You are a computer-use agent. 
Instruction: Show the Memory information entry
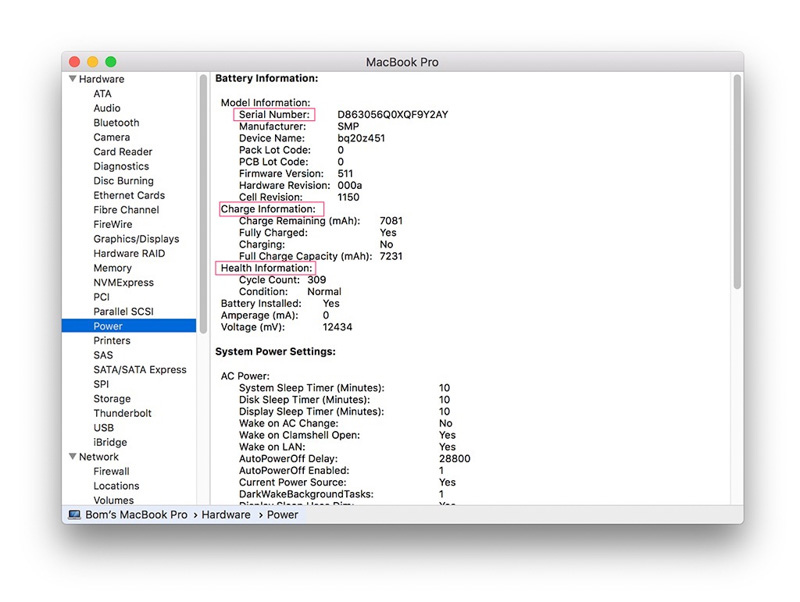click(x=112, y=268)
